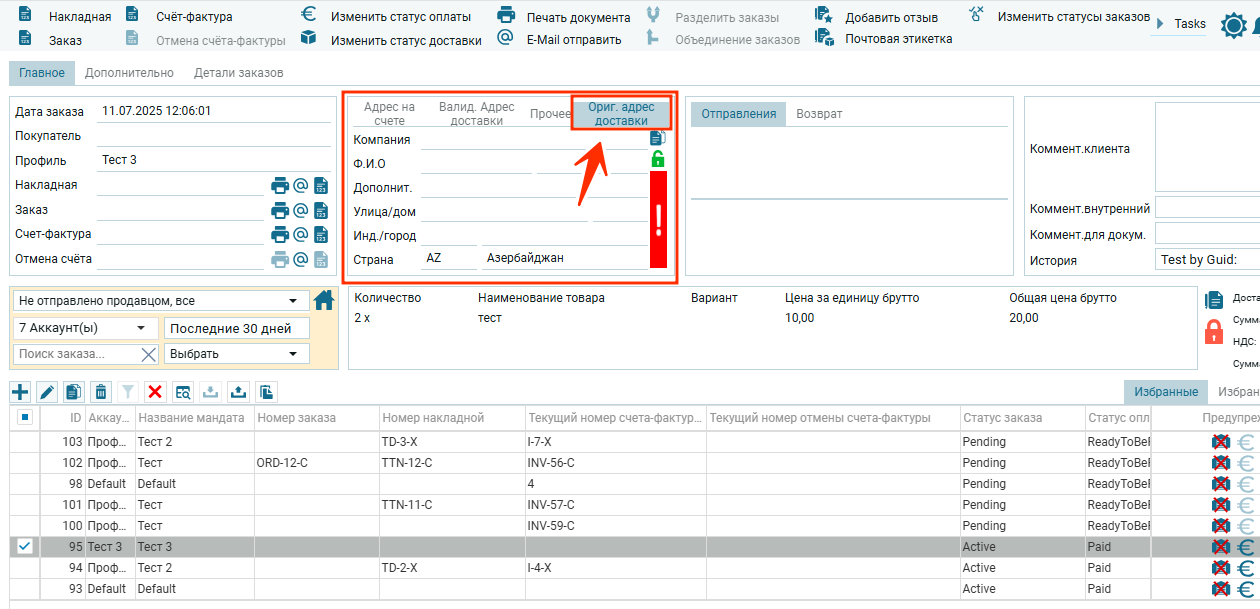This screenshot has height=609, width=1260.
Task: Open the "Выбрать" dropdown
Action: (x=236, y=354)
